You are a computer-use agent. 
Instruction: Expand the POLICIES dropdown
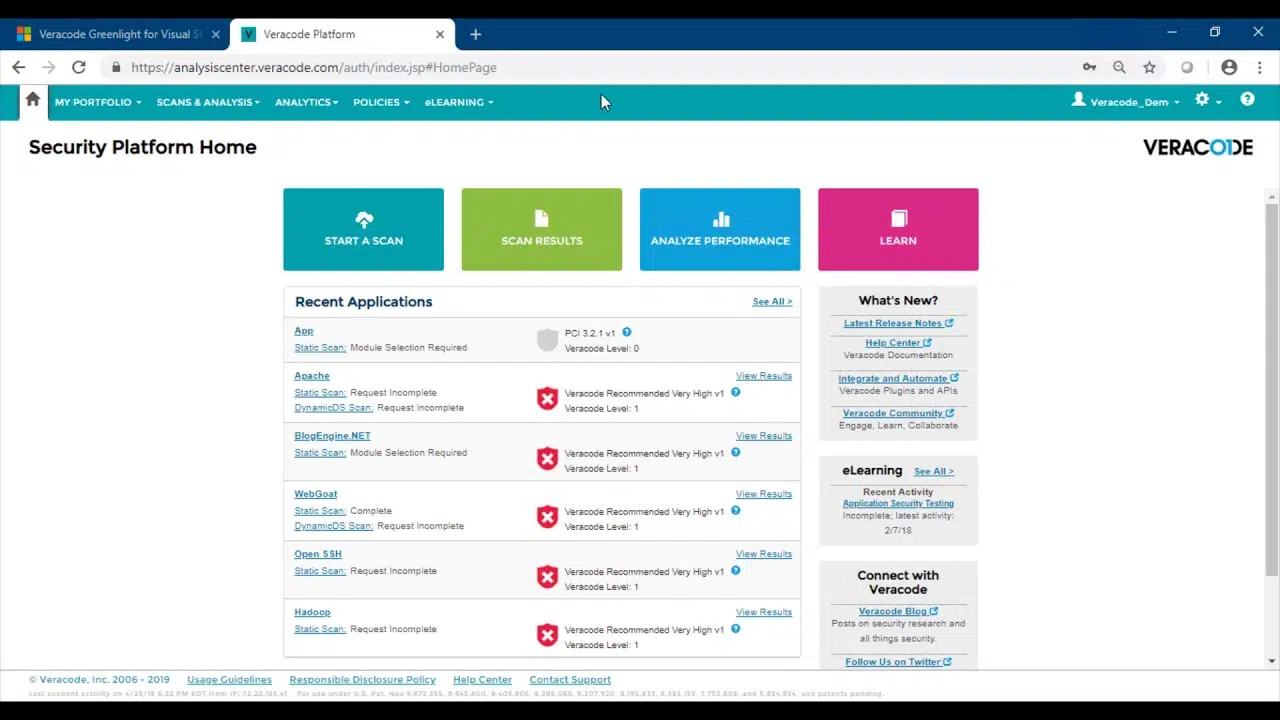pos(379,101)
